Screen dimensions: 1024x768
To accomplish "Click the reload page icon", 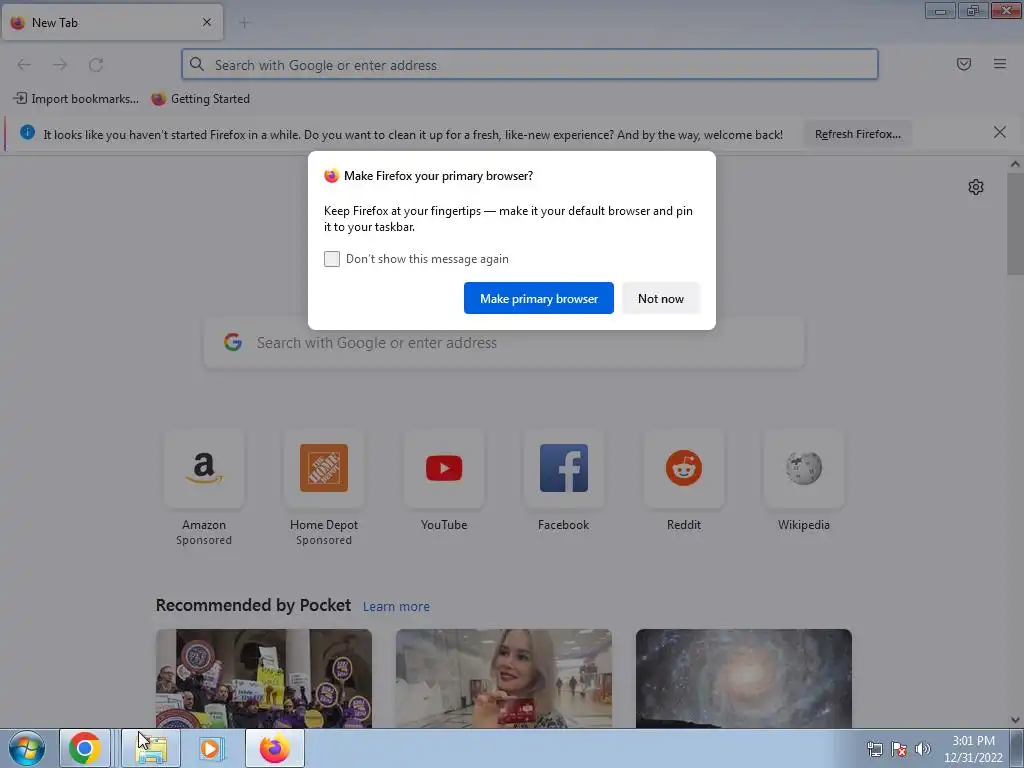I will point(96,65).
